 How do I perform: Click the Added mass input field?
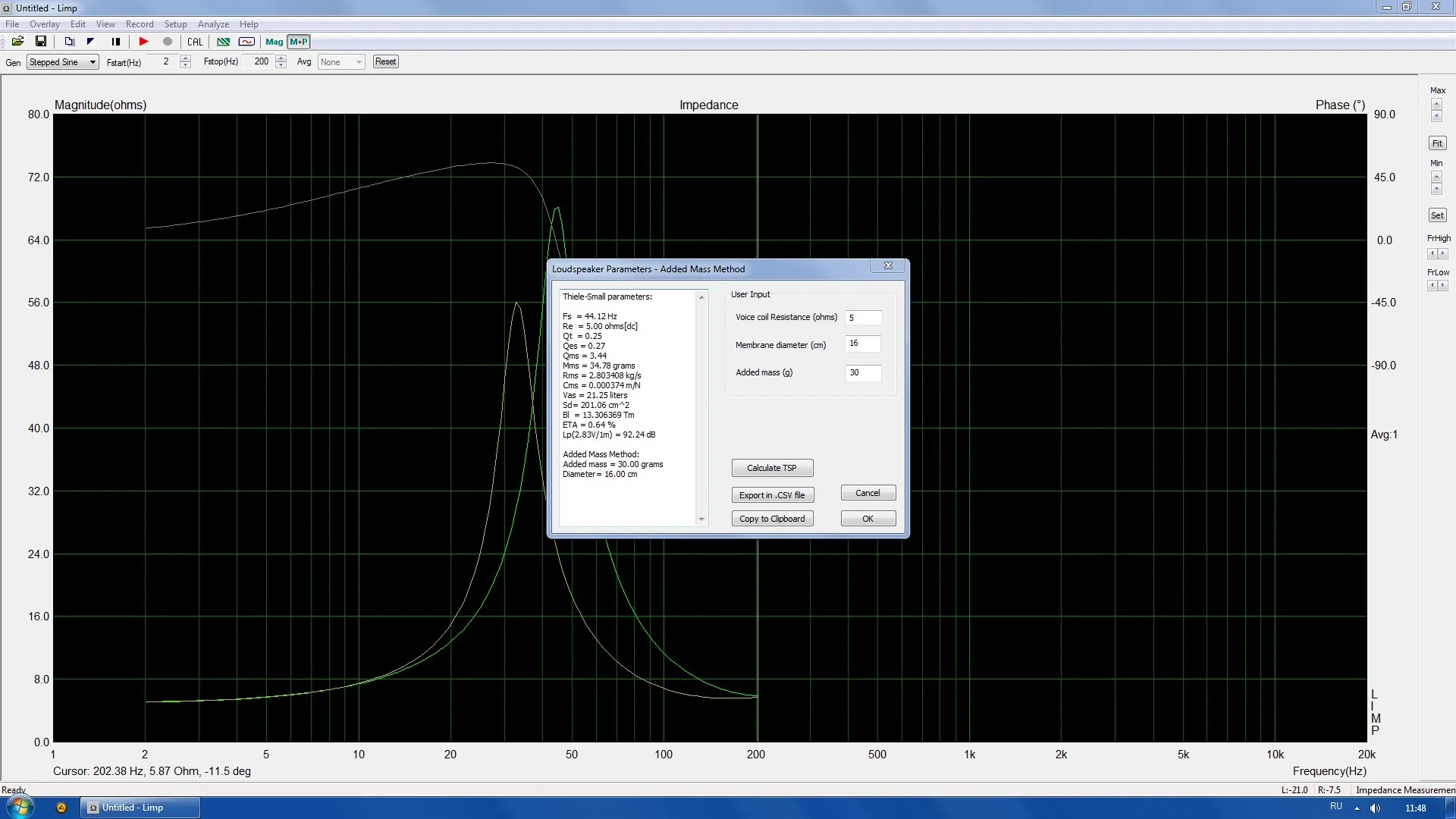tap(862, 372)
